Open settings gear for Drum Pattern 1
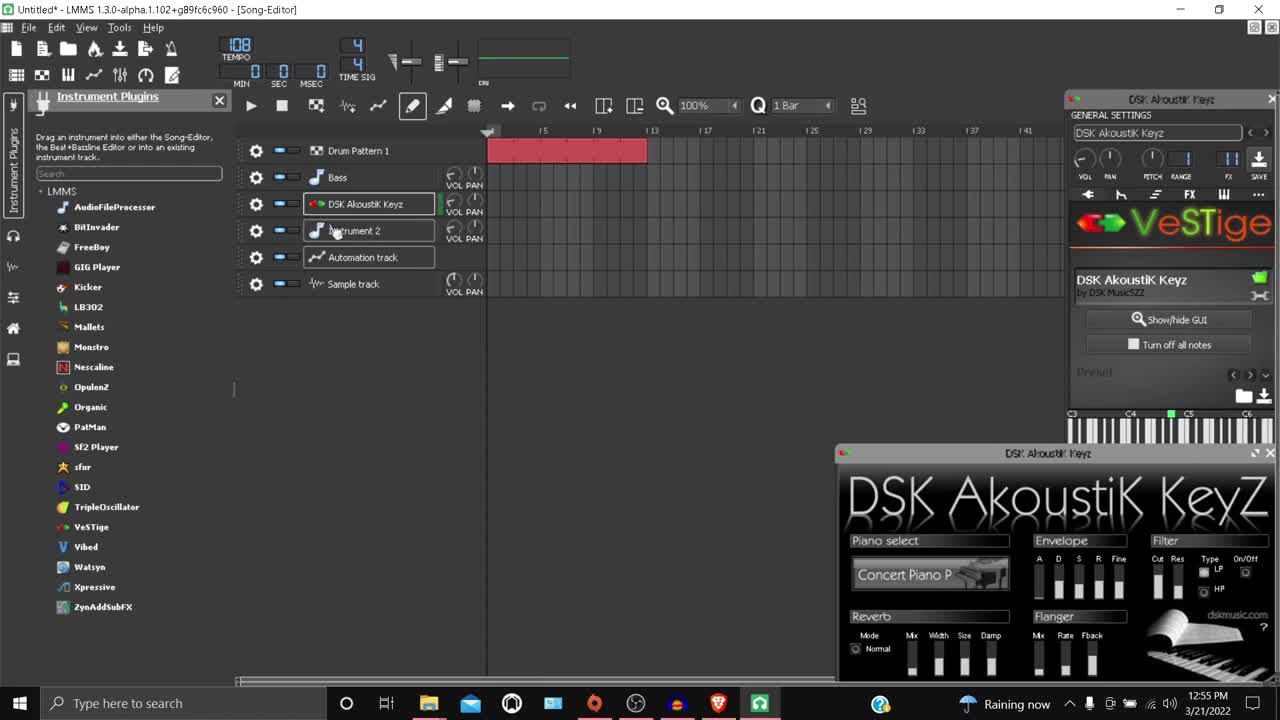This screenshot has width=1280, height=720. coord(256,151)
